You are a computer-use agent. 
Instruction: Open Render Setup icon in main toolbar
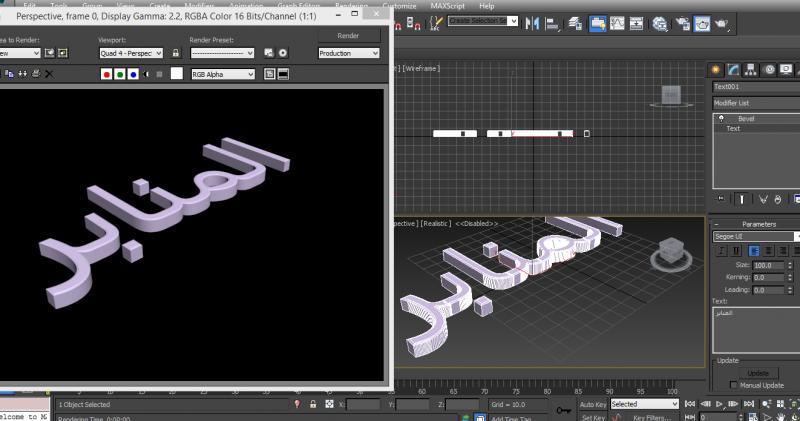pos(683,23)
